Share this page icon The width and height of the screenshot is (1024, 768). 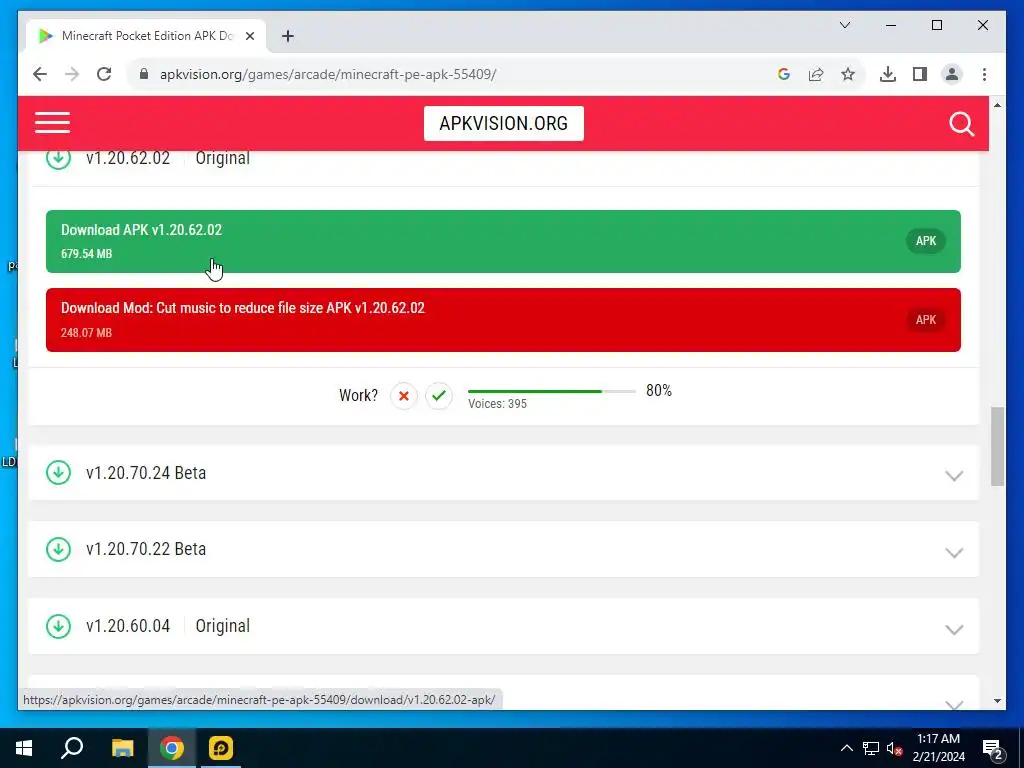pos(816,74)
